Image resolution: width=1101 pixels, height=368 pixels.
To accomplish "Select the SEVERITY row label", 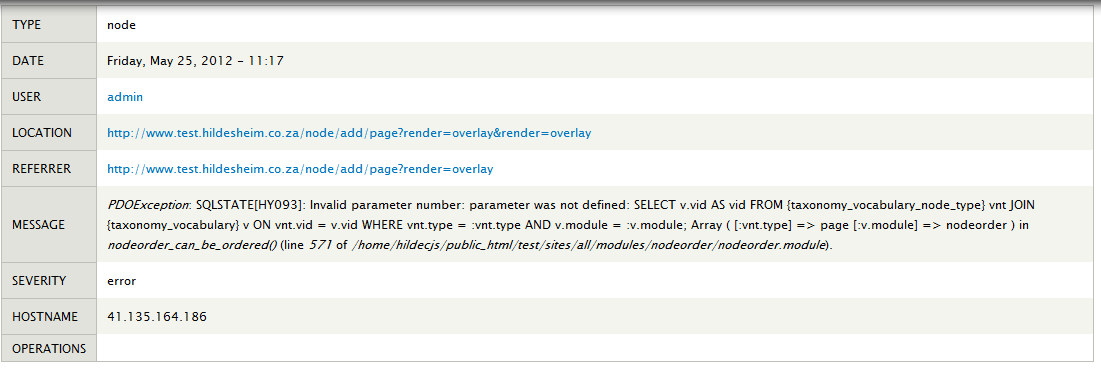I will click(39, 281).
